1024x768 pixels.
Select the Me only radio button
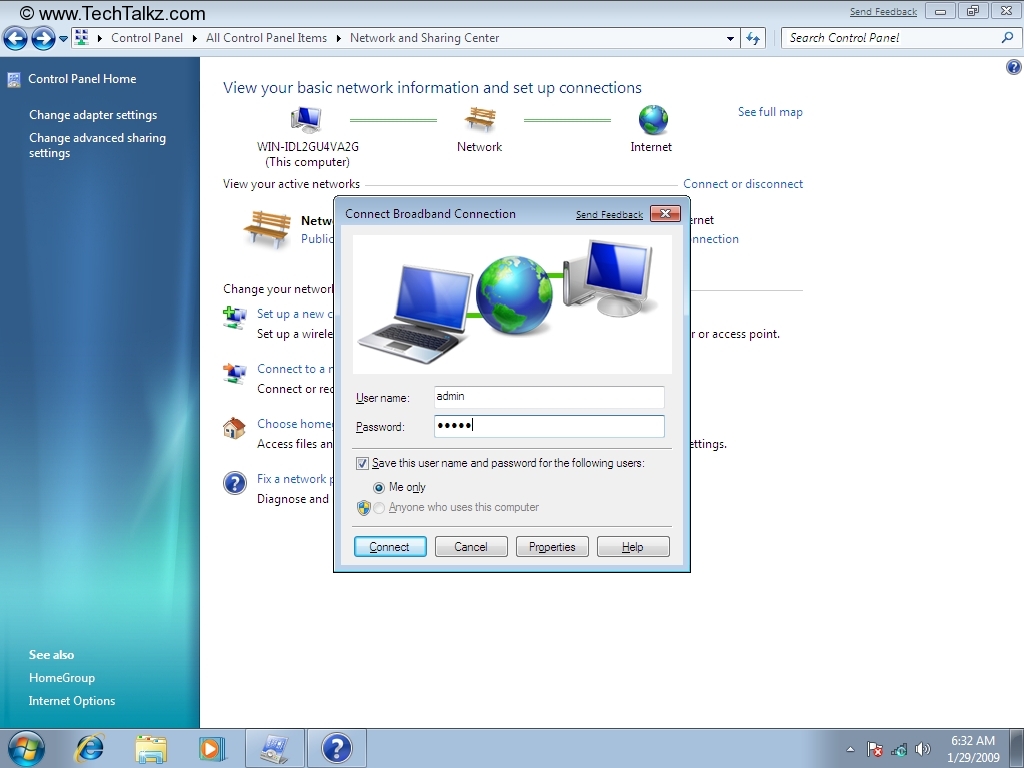tap(379, 488)
